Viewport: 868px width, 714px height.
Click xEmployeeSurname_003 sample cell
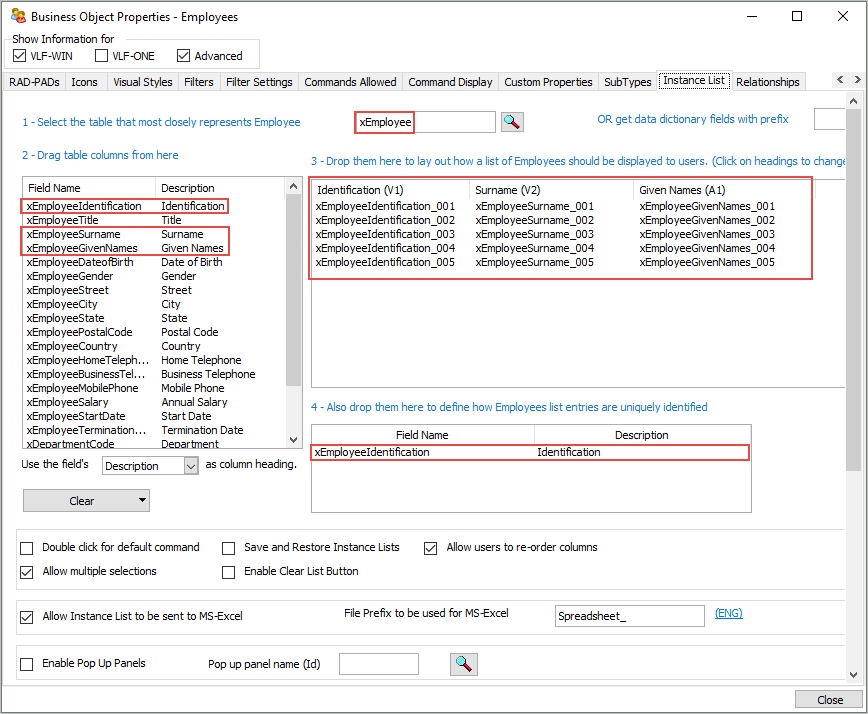(x=534, y=234)
